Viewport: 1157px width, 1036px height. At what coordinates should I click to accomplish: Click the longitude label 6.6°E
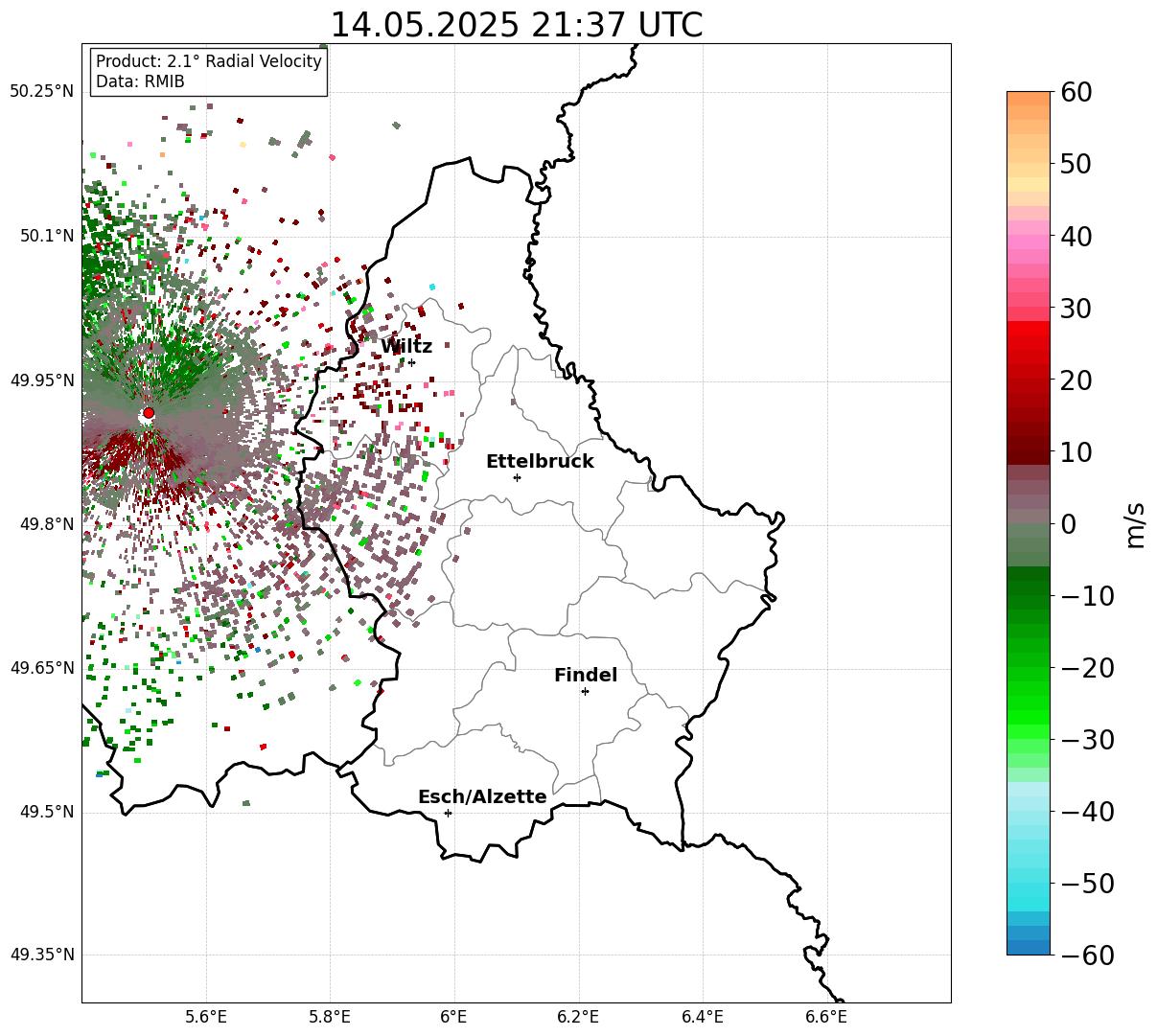(826, 1017)
